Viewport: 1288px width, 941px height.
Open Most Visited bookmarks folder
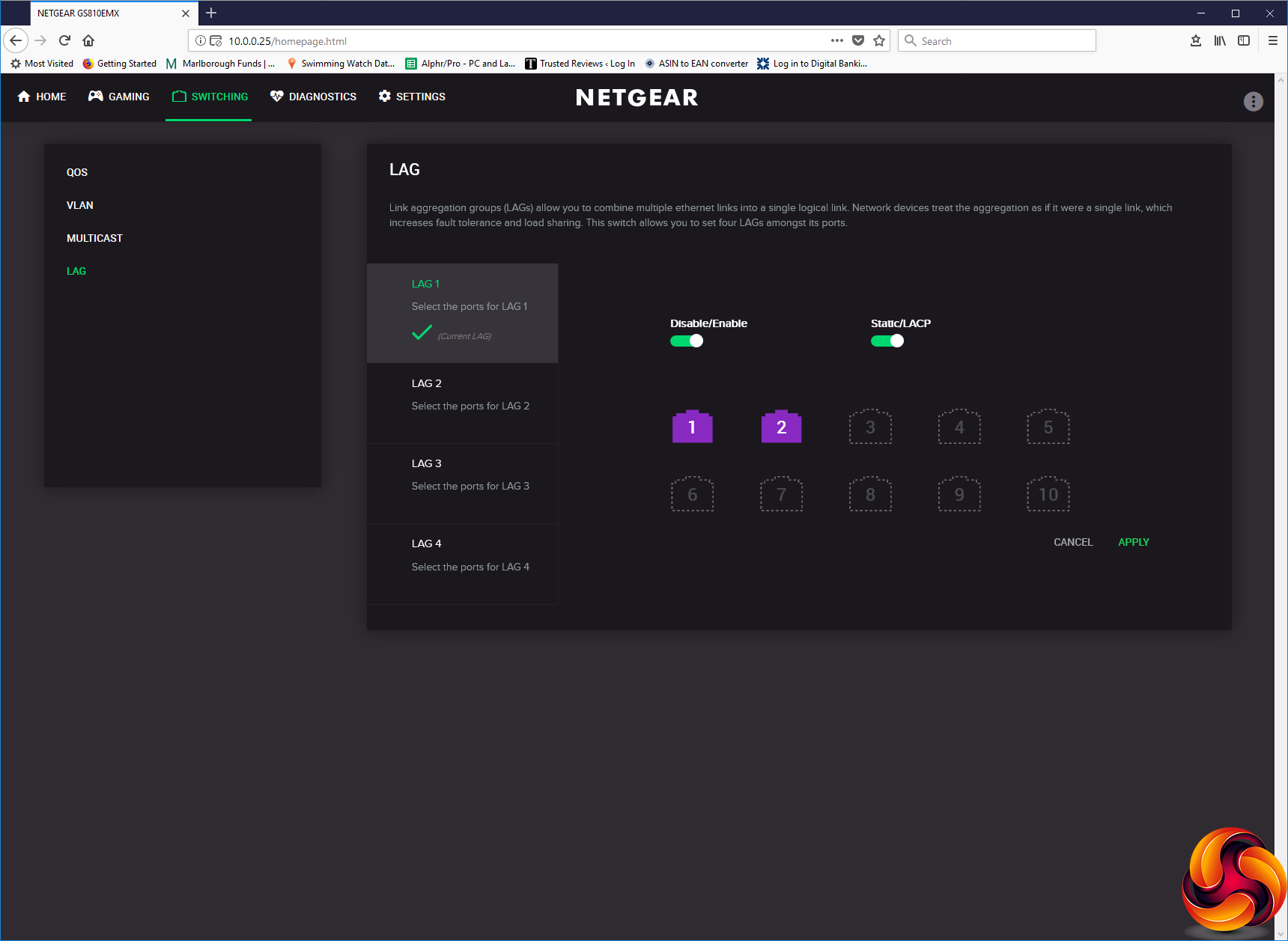(x=42, y=64)
